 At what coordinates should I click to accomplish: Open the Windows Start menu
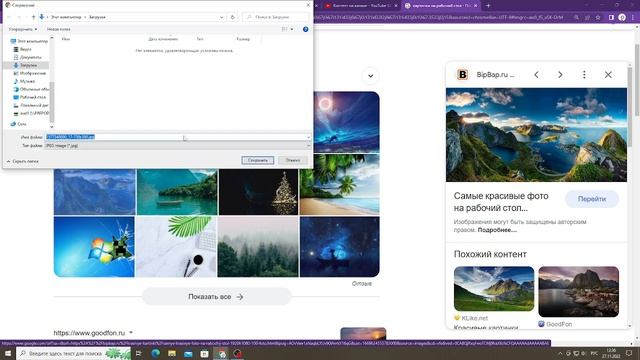tap(8, 353)
